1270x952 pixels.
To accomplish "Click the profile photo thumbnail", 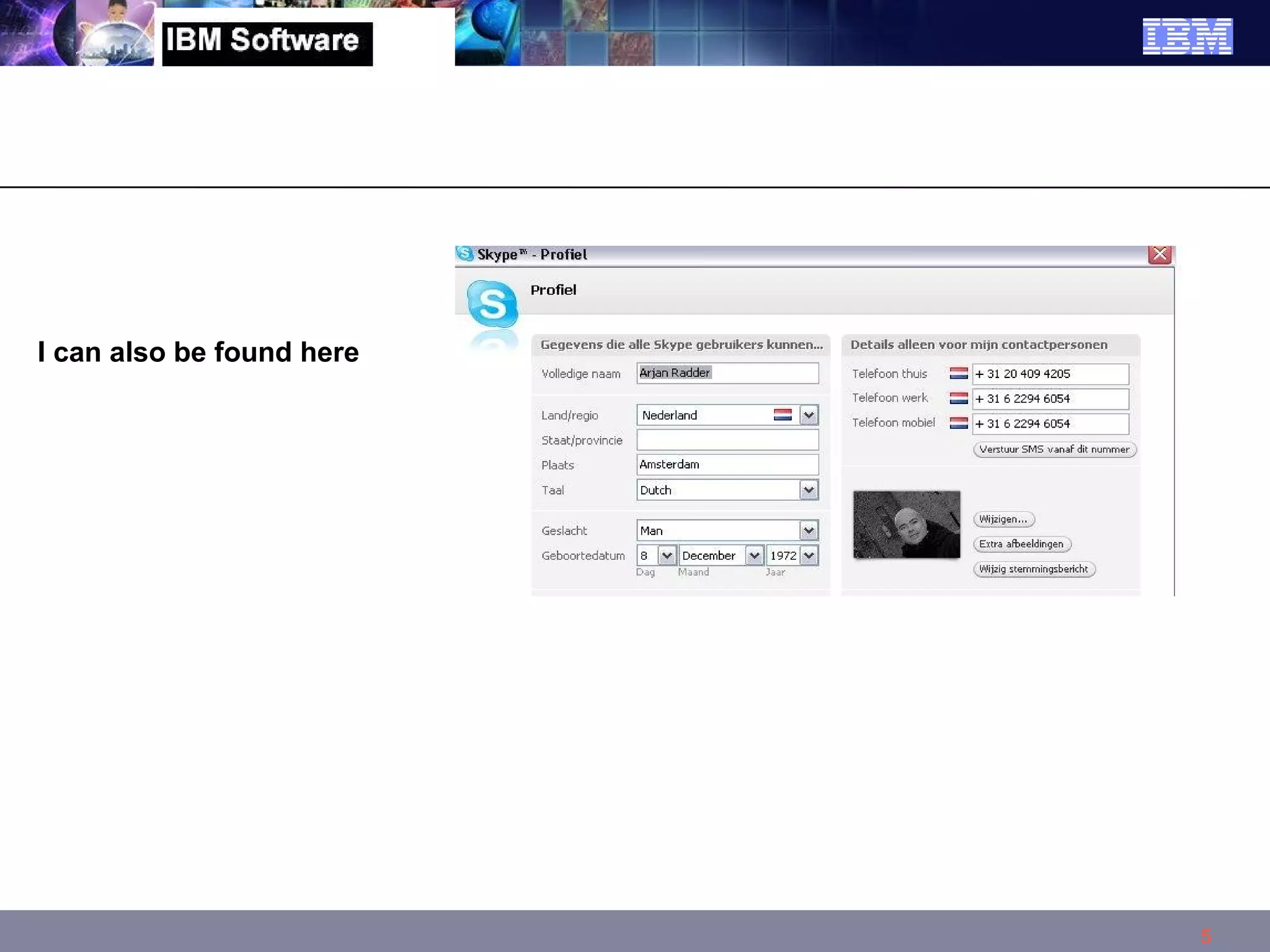I will (907, 524).
